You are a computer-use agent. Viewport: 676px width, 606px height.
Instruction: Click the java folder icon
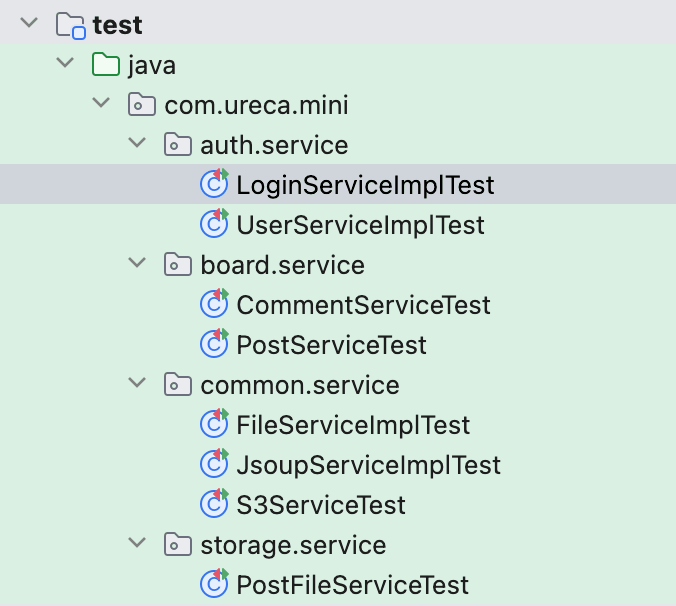[105, 65]
